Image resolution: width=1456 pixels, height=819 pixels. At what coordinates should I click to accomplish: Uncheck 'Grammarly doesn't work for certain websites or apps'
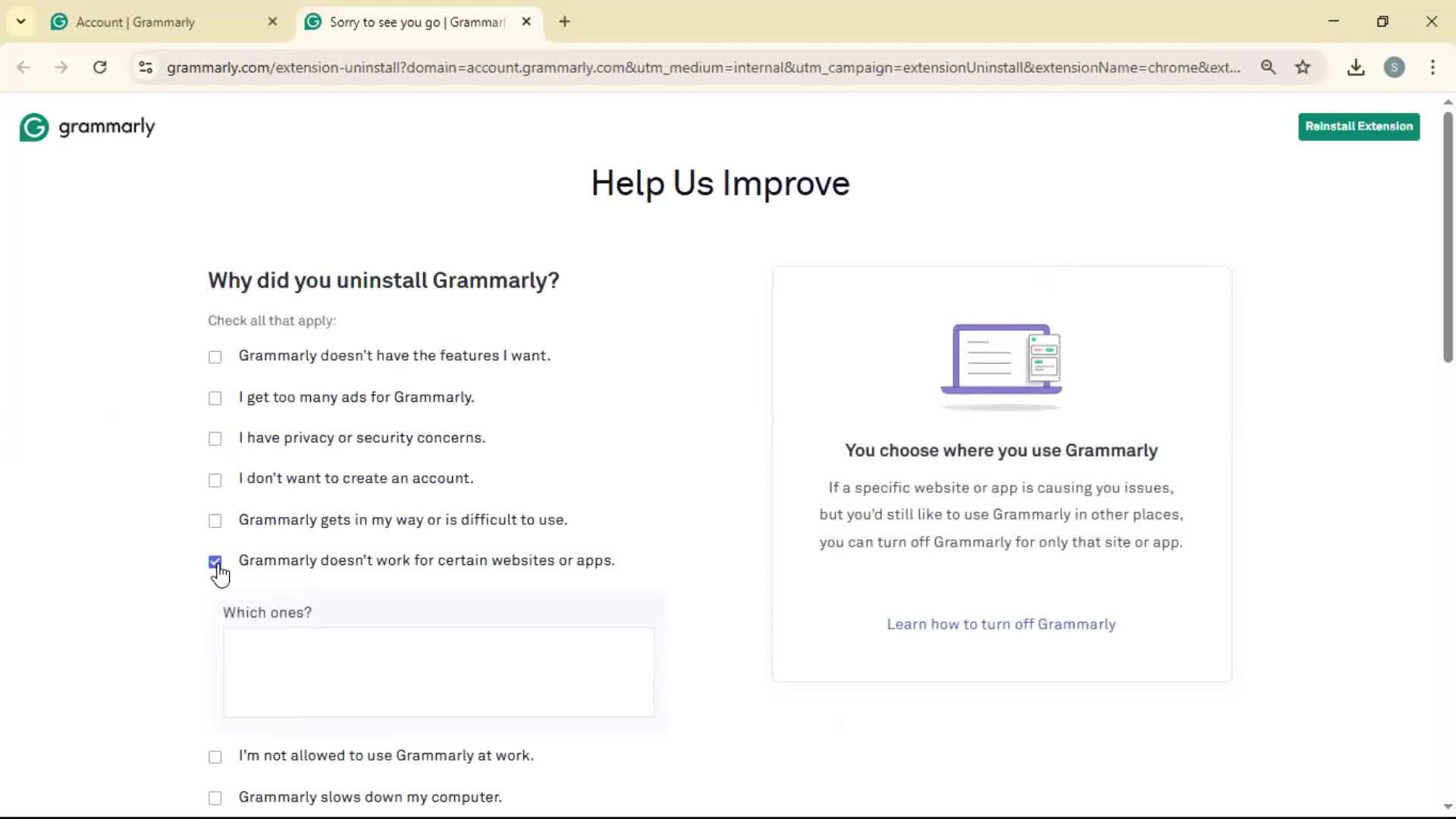coord(215,562)
